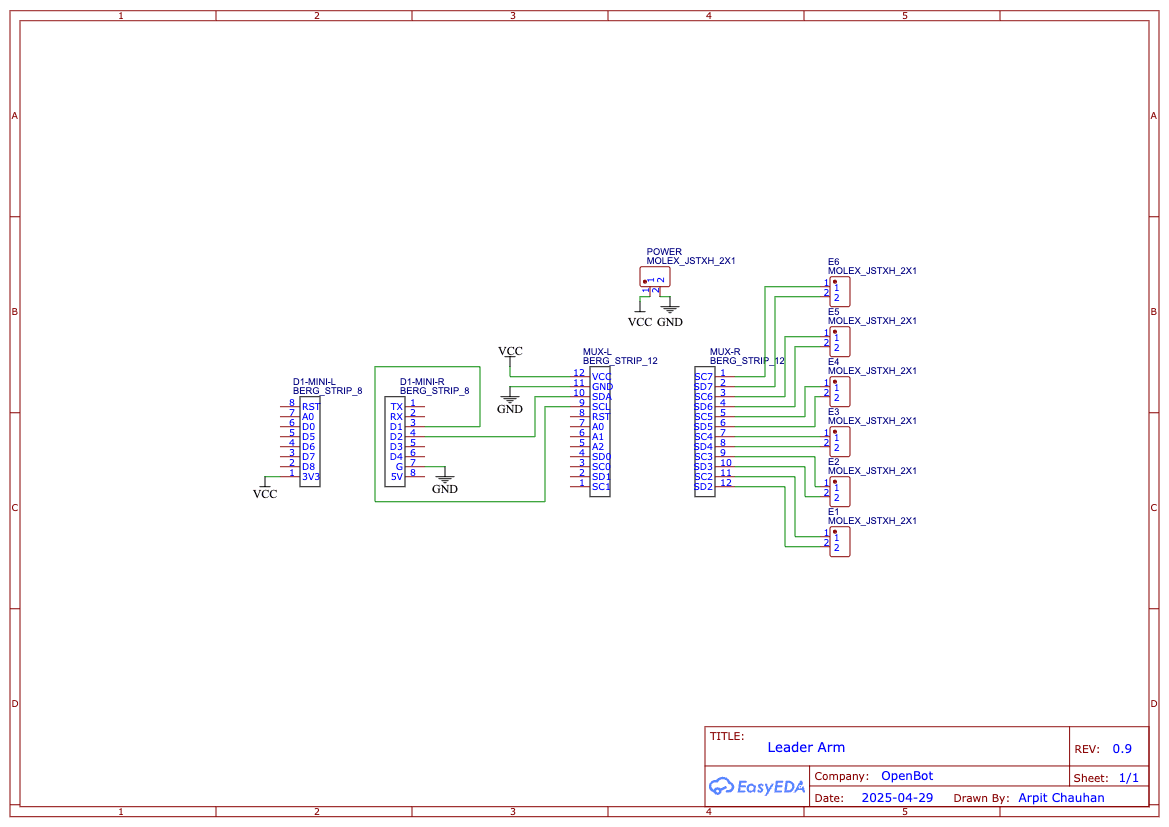This screenshot has width=1169, height=827.
Task: Click the MUX-L designator label
Action: tap(597, 352)
